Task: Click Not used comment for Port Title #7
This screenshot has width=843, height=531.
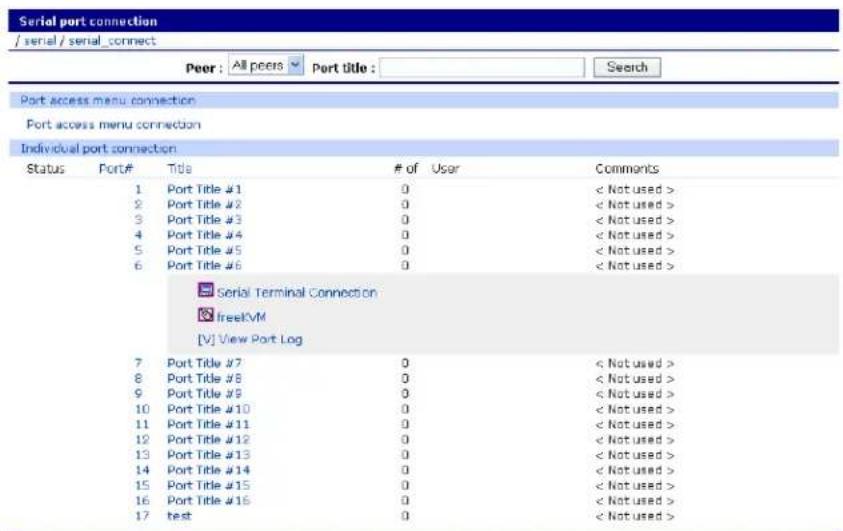Action: tap(634, 363)
